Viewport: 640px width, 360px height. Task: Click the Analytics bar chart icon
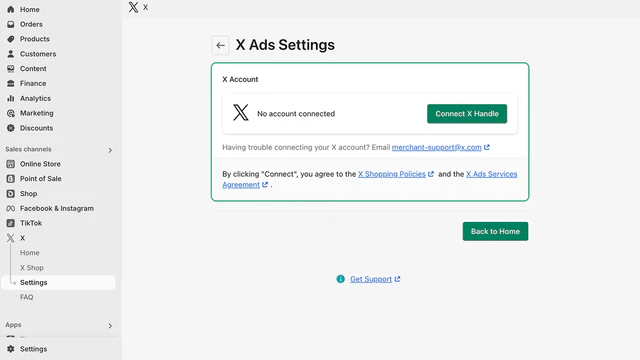click(x=11, y=98)
